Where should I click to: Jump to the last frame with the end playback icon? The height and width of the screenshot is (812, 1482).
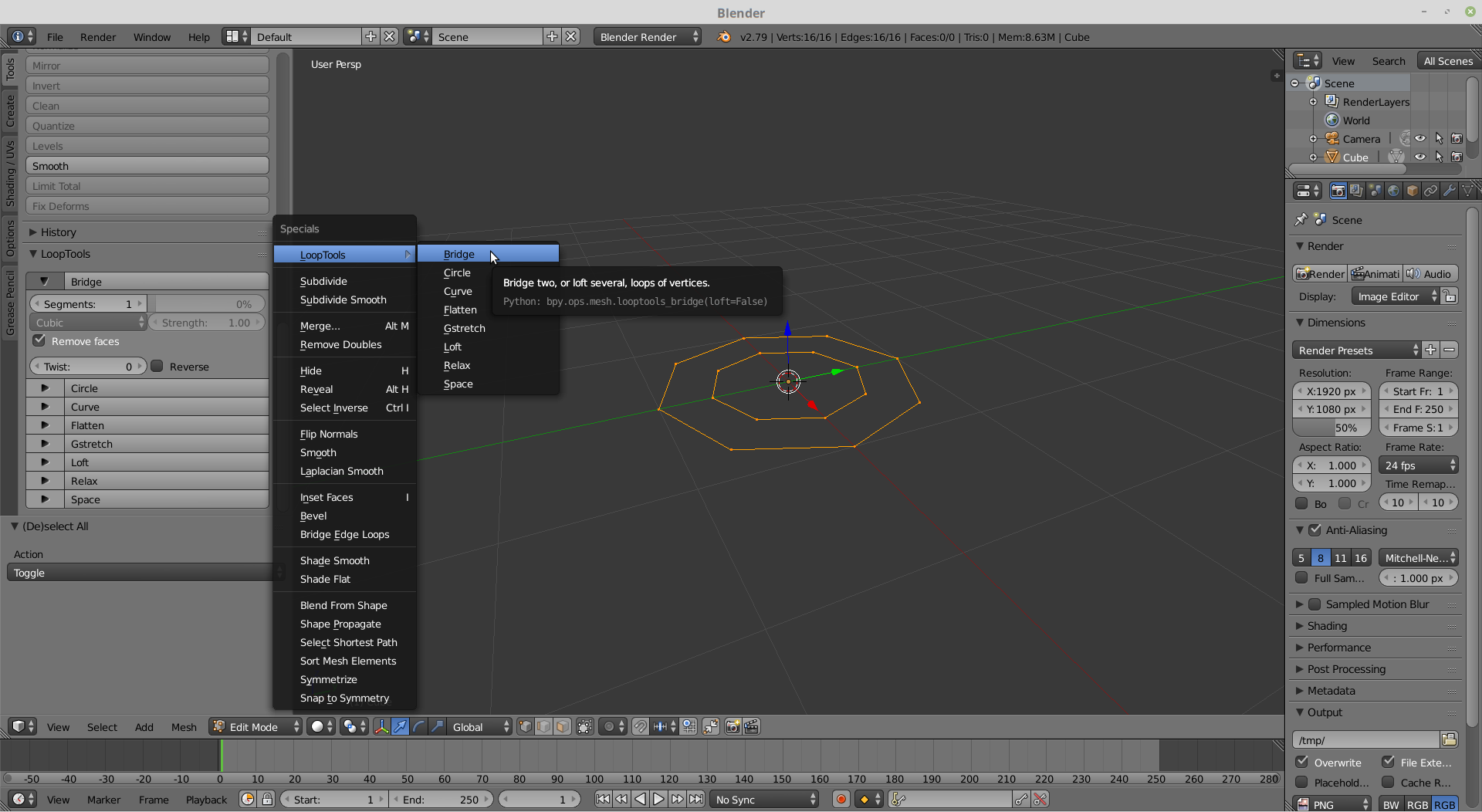[x=696, y=800]
